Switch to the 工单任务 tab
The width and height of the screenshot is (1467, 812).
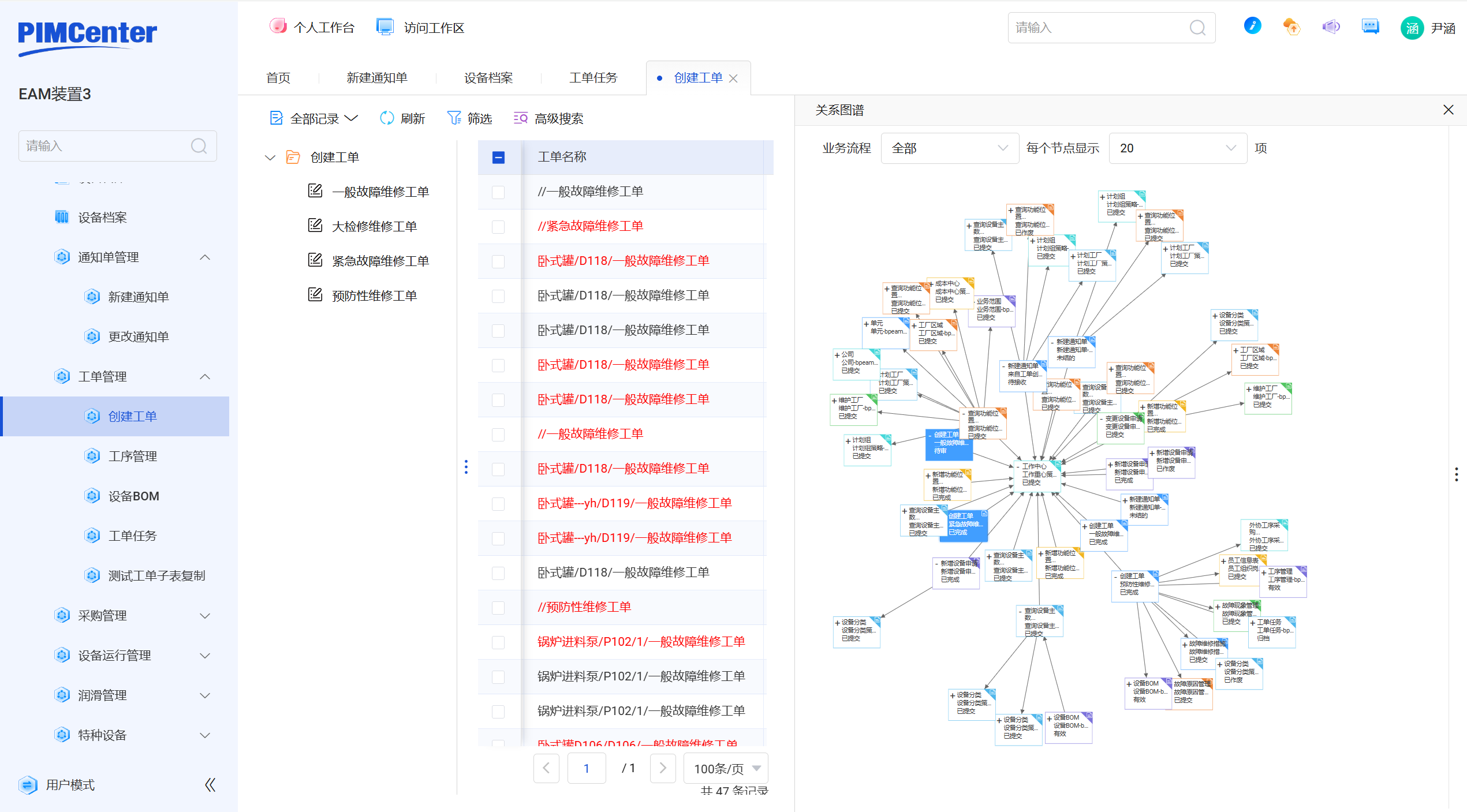(593, 78)
